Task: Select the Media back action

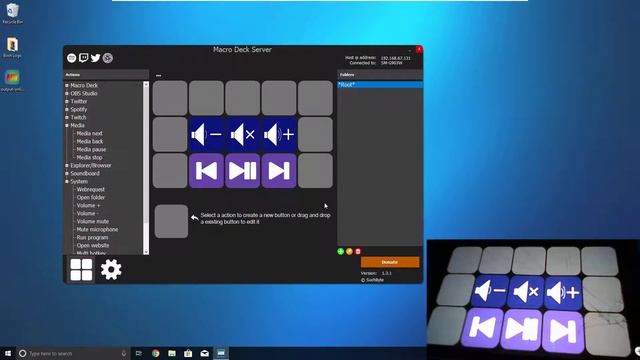Action: [90, 142]
